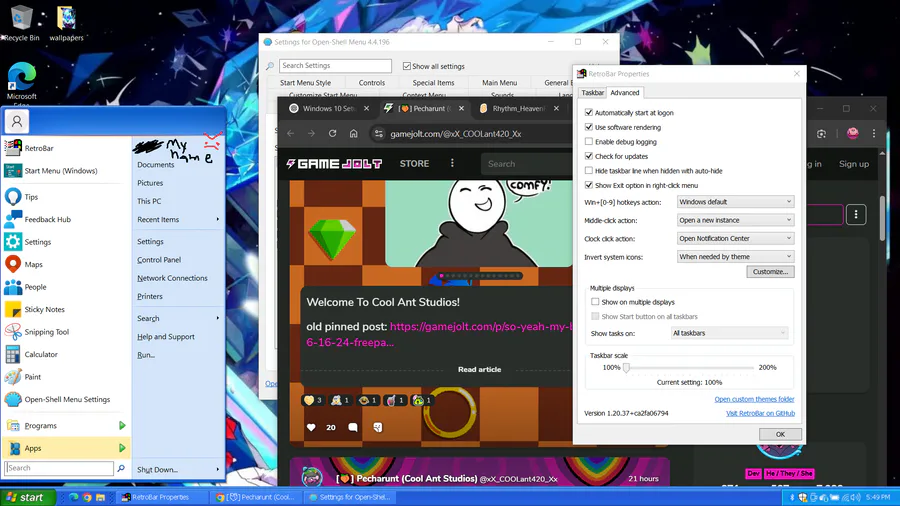900x506 pixels.
Task: Open Middle-click action dropdown
Action: [735, 220]
